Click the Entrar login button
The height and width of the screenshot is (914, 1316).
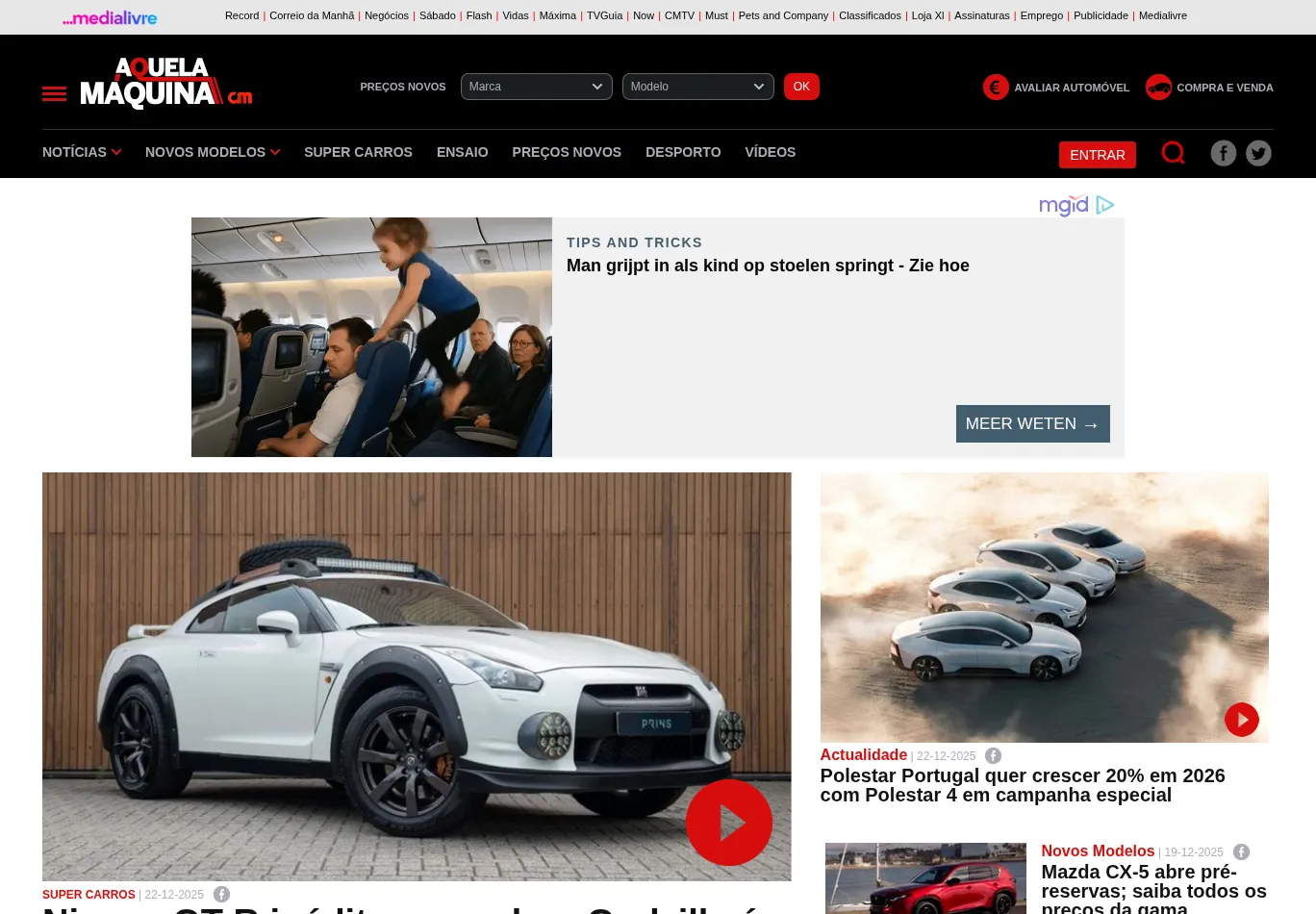coord(1097,155)
